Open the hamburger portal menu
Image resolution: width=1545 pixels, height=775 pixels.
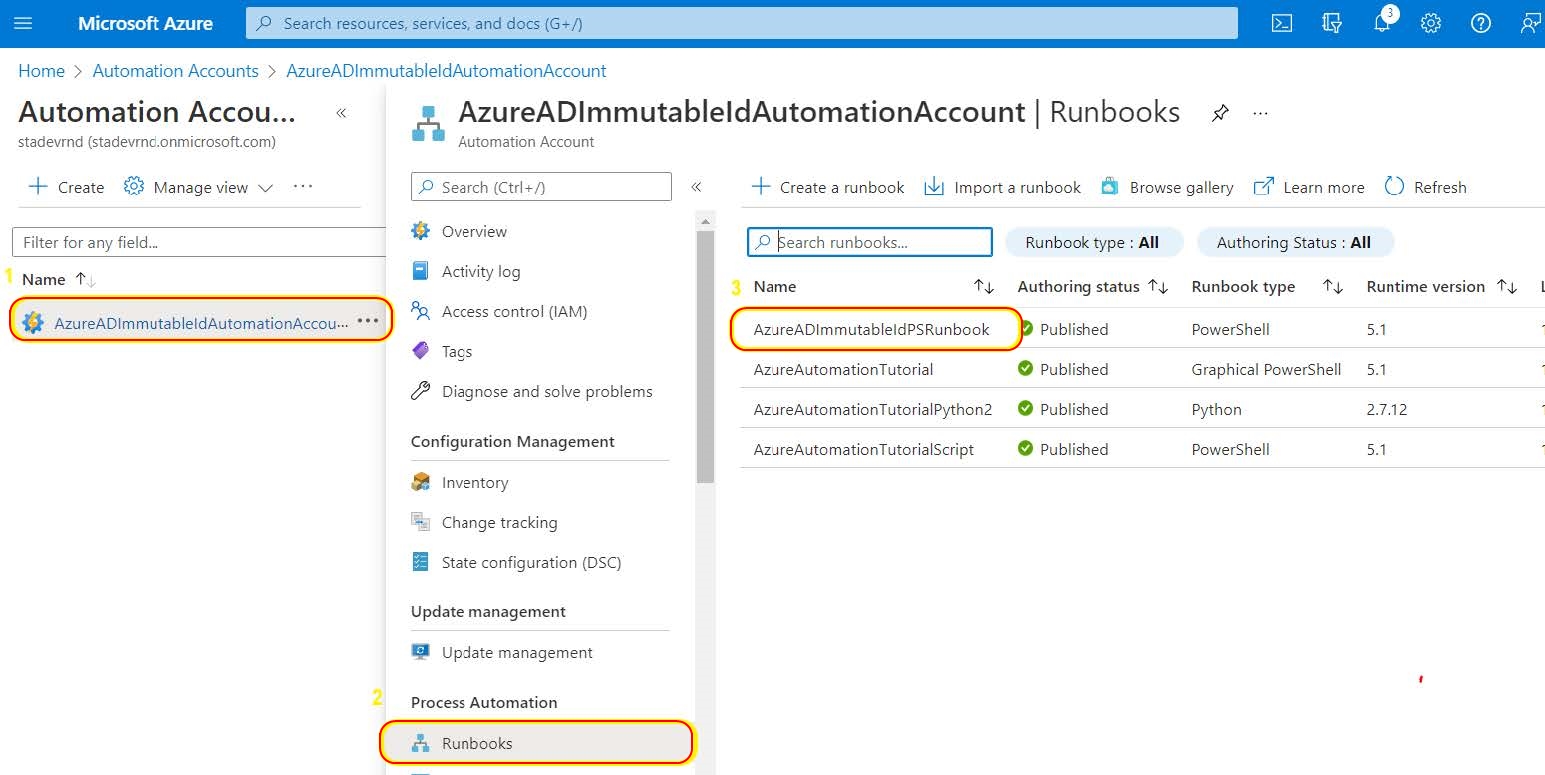pyautogui.click(x=23, y=23)
